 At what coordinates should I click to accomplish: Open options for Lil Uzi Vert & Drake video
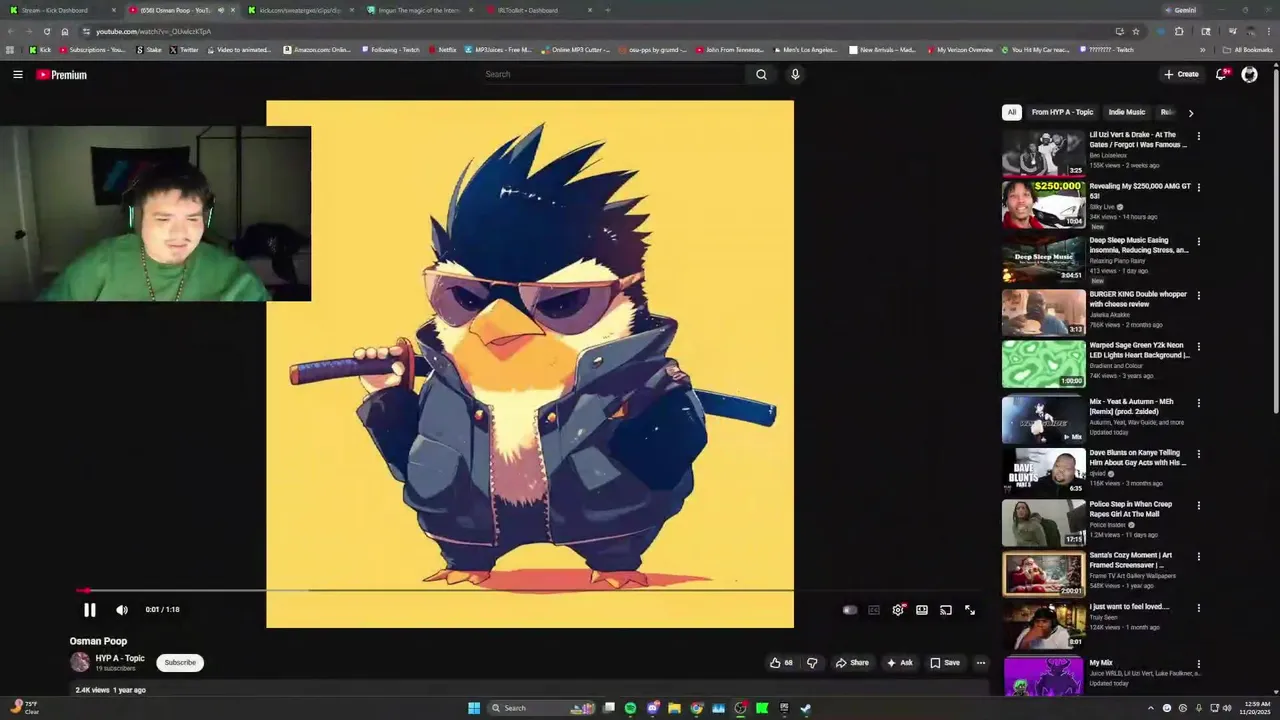click(1199, 136)
